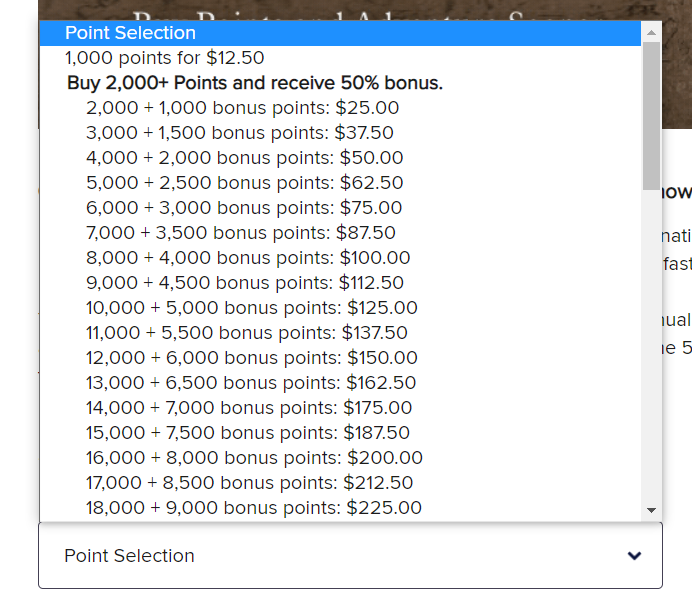The image size is (692, 613).
Task: Pick 16,000 + 8,000 bonus points: $200.00
Action: tap(254, 458)
